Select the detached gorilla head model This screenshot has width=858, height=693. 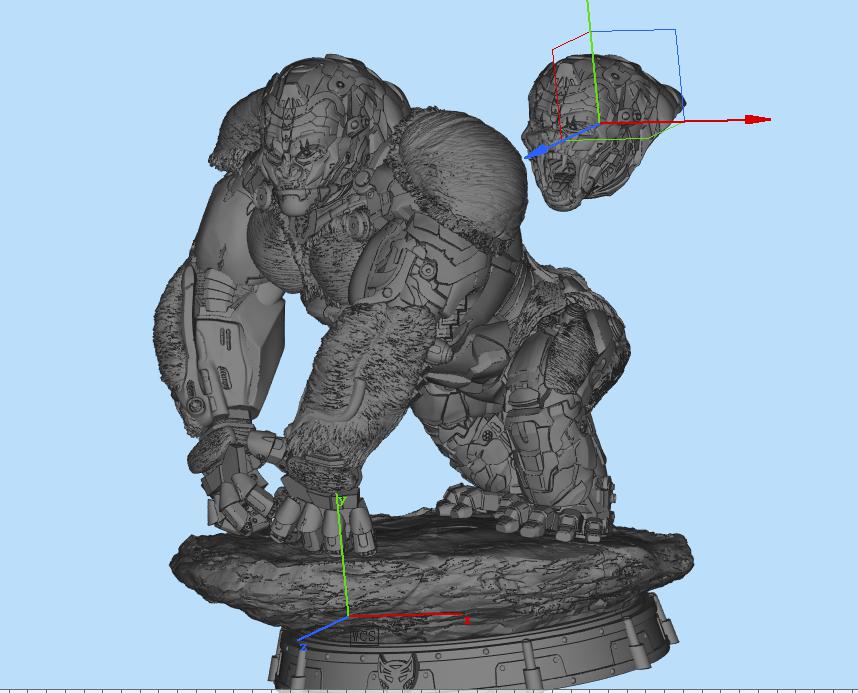click(x=602, y=131)
